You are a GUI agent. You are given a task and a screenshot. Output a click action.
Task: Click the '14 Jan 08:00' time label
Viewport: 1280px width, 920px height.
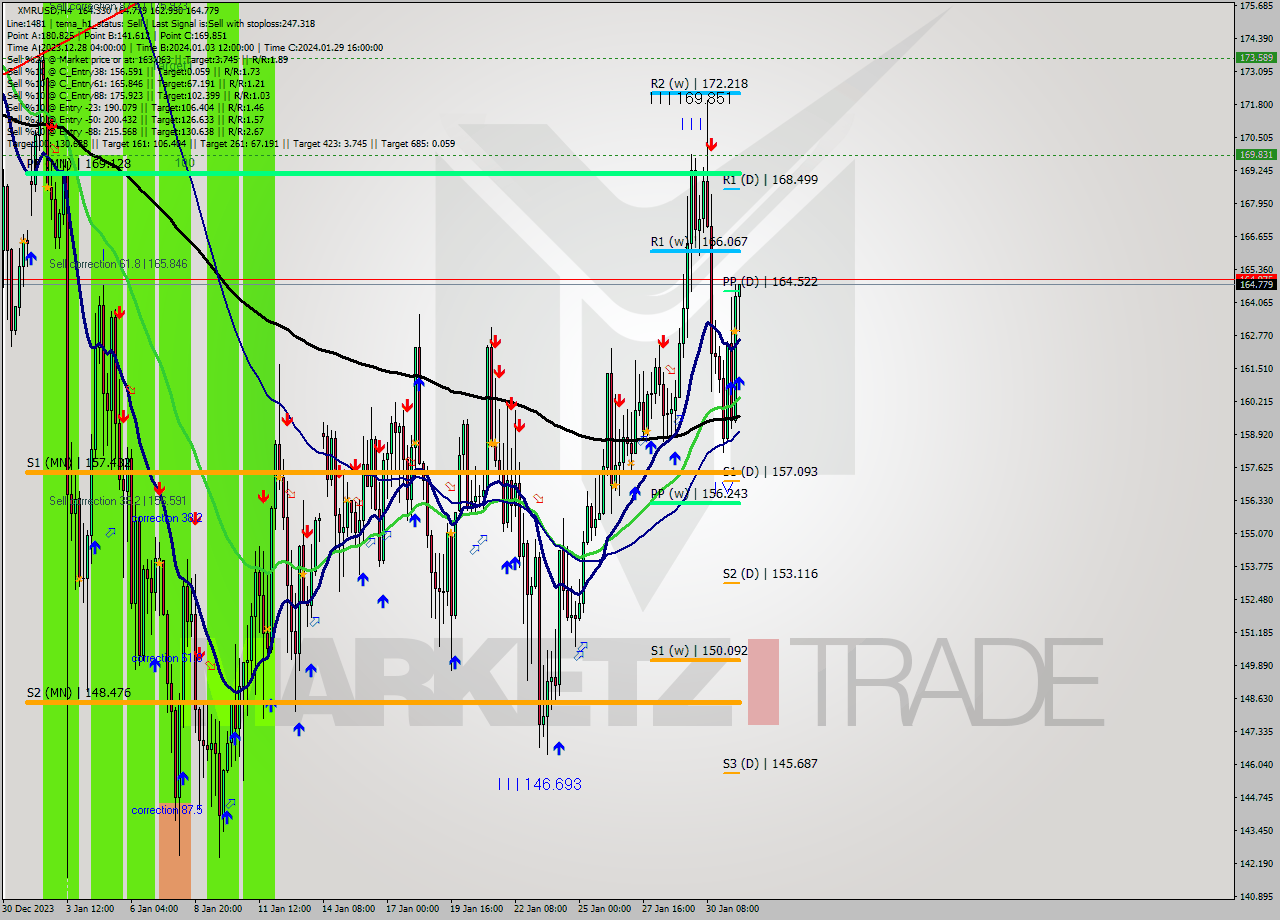(348, 909)
